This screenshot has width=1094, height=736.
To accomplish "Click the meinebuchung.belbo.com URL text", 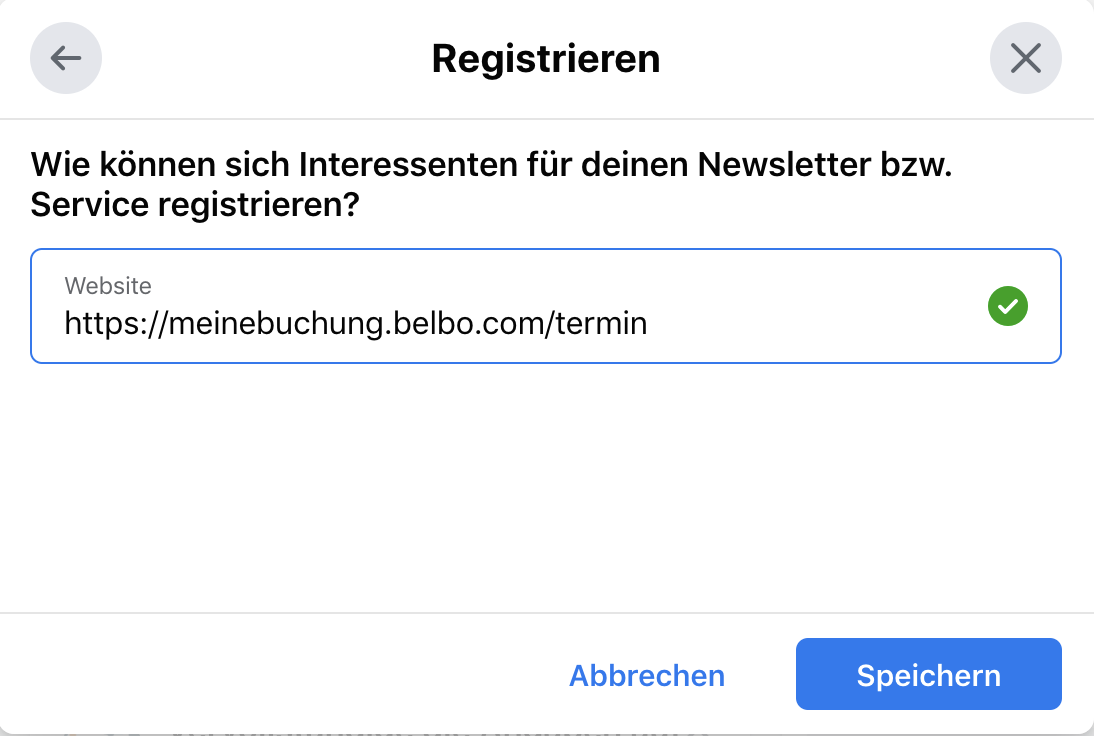I will (356, 323).
